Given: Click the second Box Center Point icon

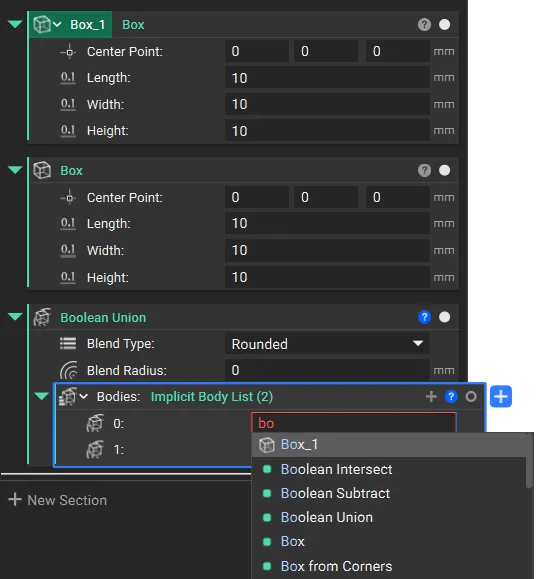Looking at the screenshot, I should 68,198.
